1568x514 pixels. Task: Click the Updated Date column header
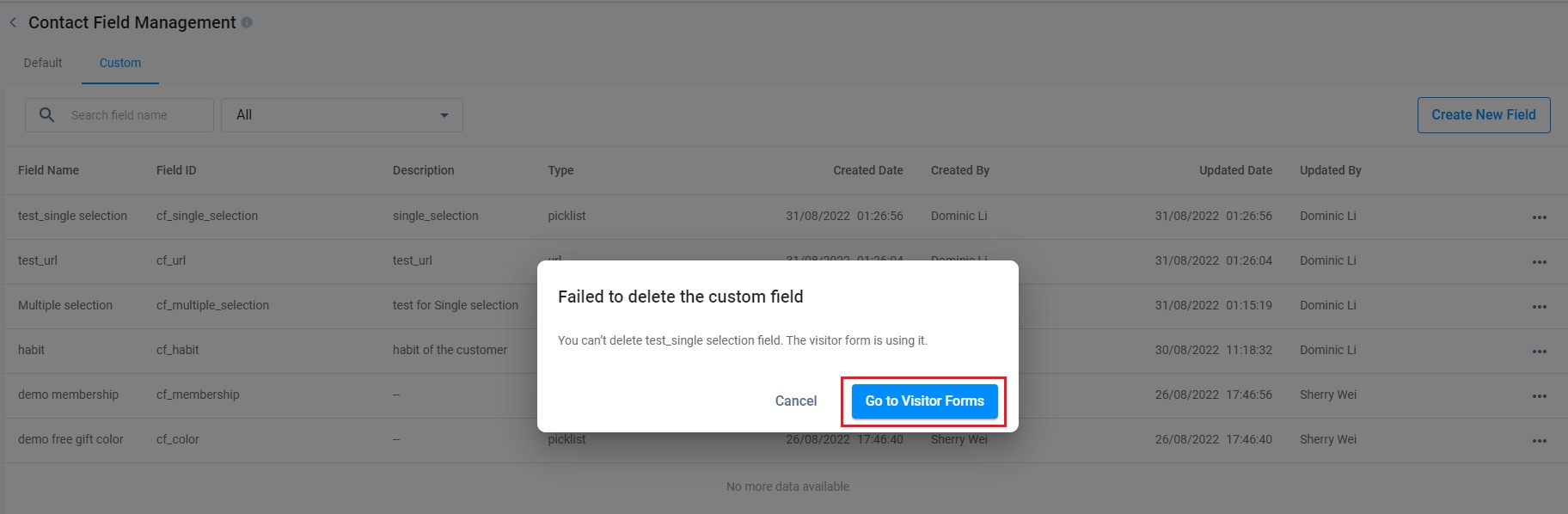click(1235, 170)
